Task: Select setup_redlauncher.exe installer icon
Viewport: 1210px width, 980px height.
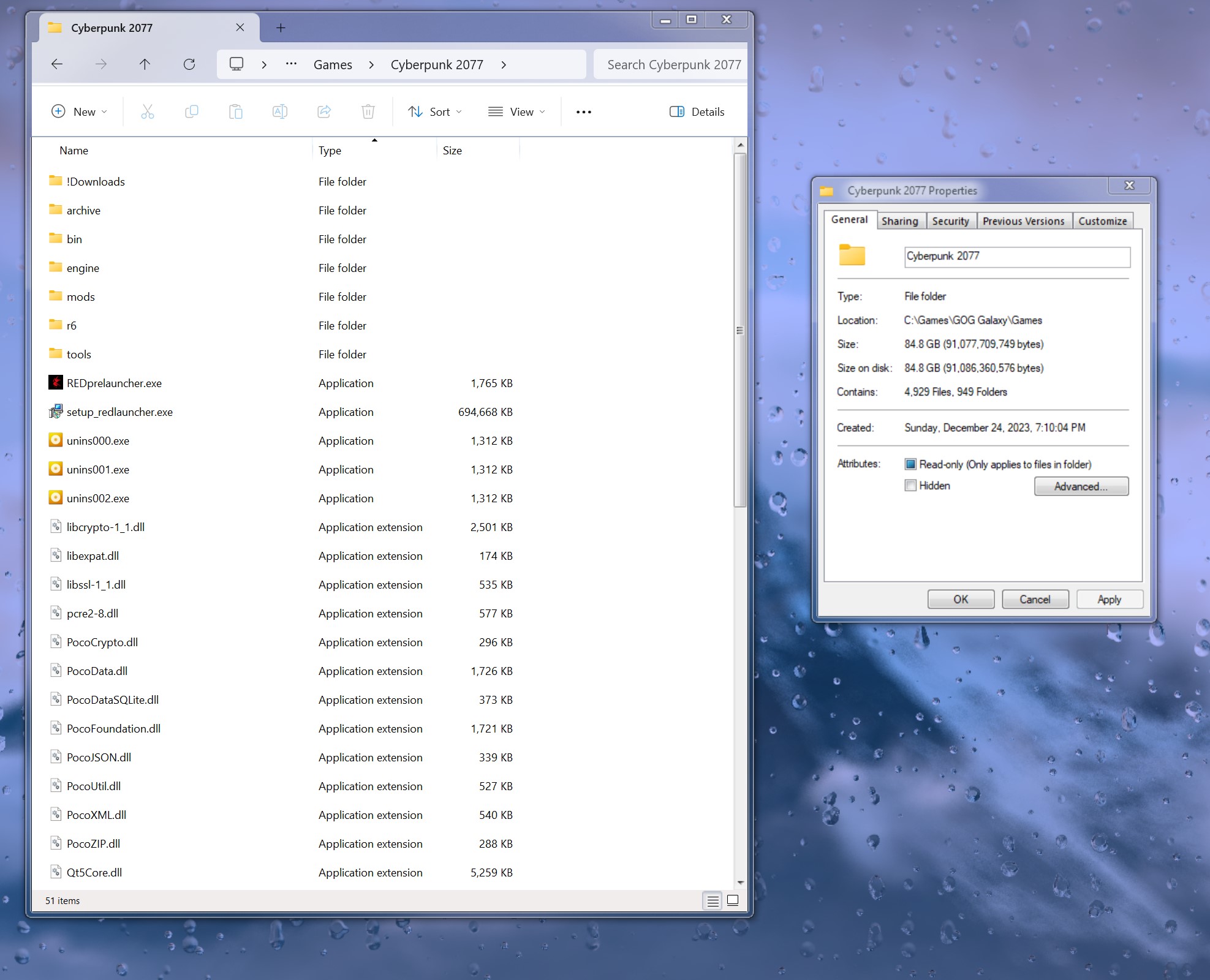Action: click(56, 412)
